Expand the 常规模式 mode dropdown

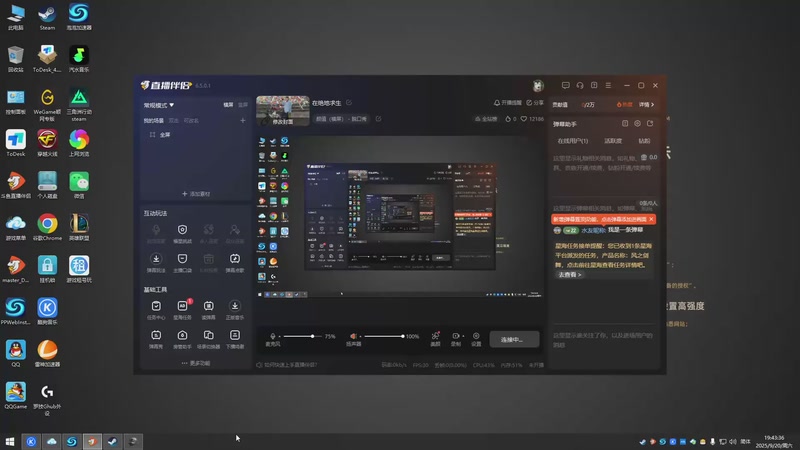tap(159, 105)
